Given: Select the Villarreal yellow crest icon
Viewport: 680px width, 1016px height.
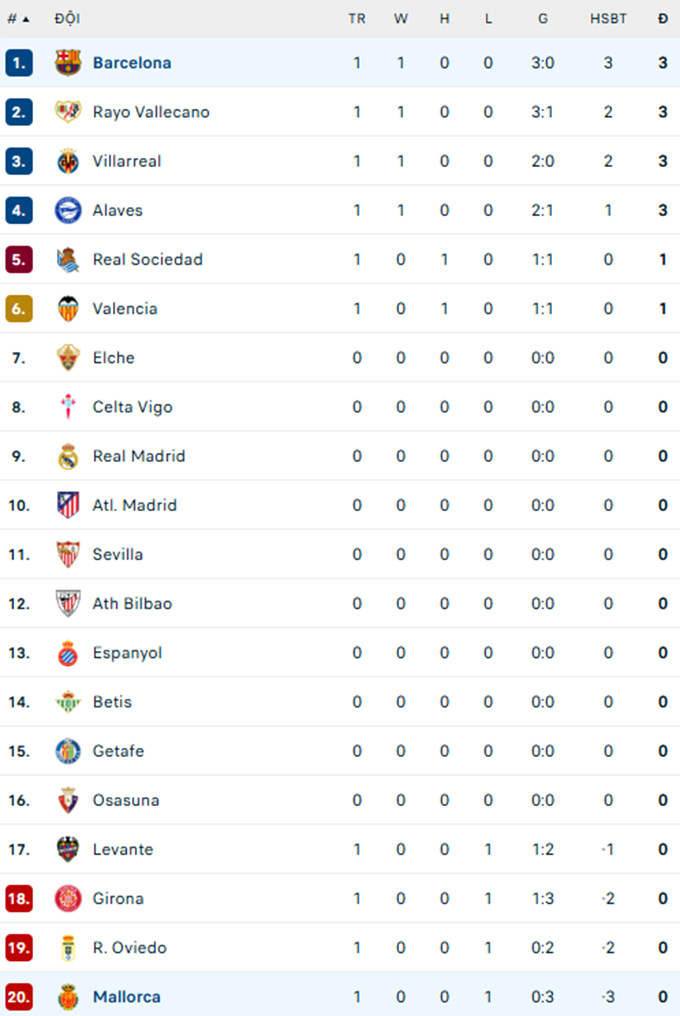Looking at the screenshot, I should (x=67, y=161).
